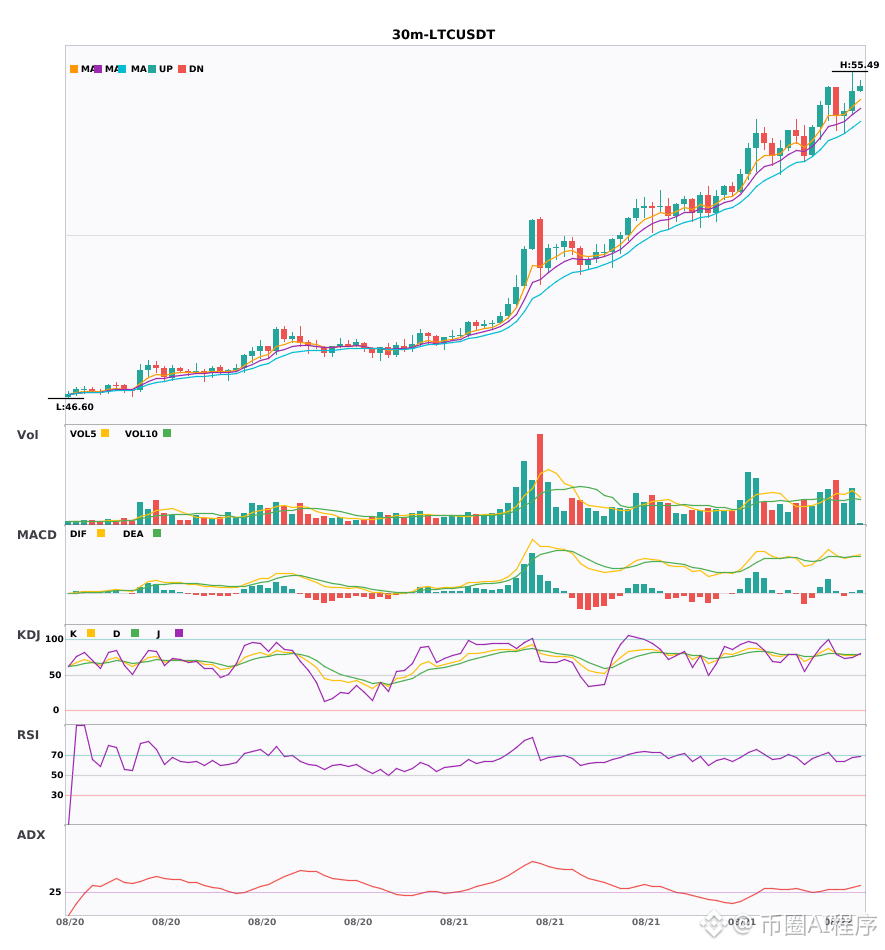
Task: Click the DIF legend label
Action: (78, 534)
